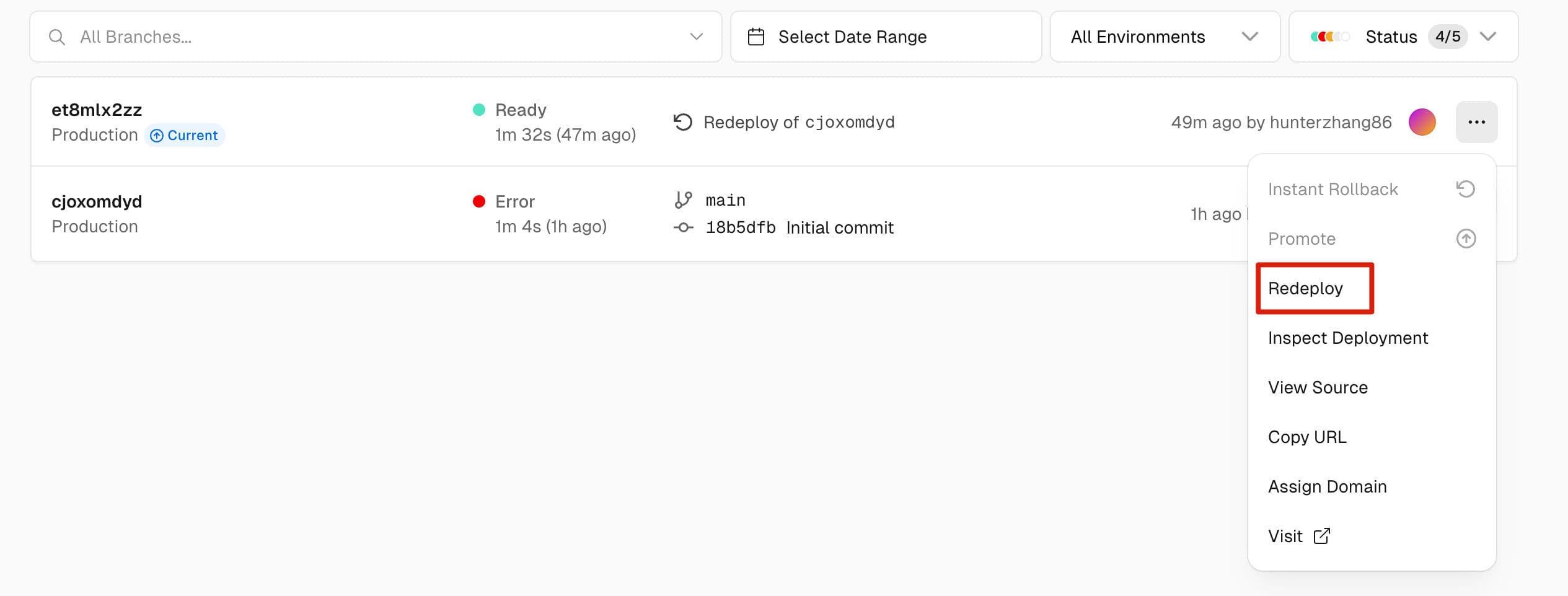This screenshot has width=1568, height=596.
Task: Choose Inspect Deployment in the menu
Action: 1347,338
